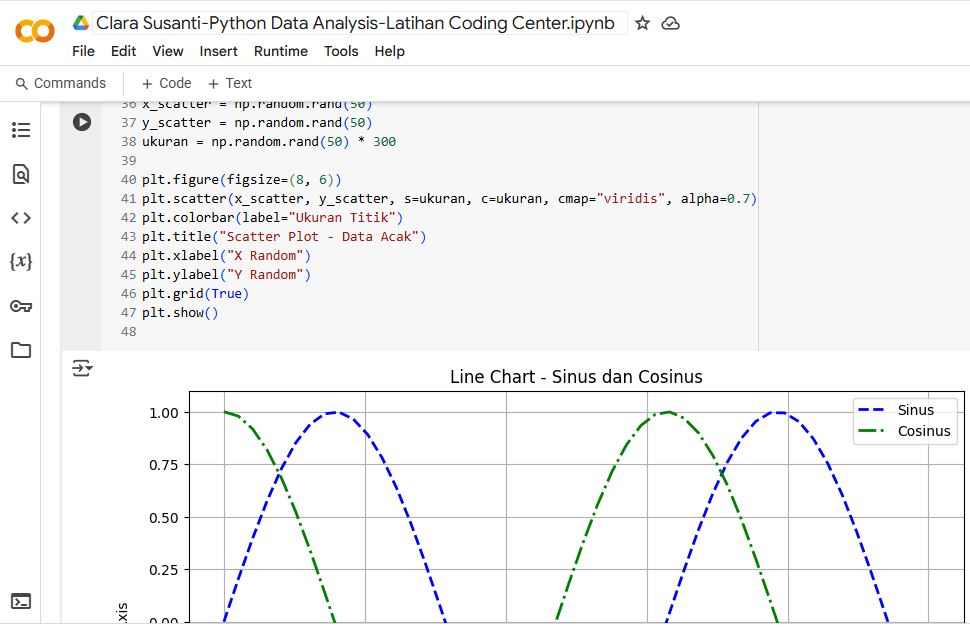The height and width of the screenshot is (631, 970).
Task: Click the 0.50 y-axis tick label
Action: pos(164,517)
